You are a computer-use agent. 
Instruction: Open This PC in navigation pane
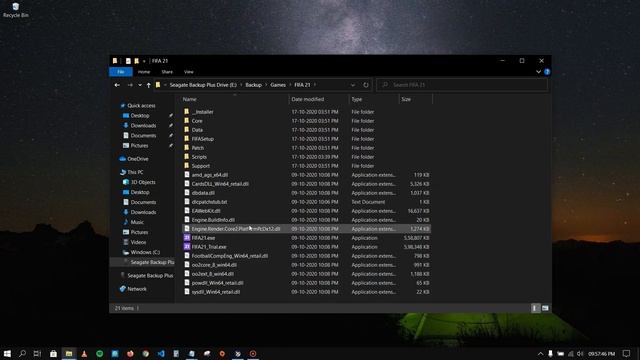[x=135, y=172]
